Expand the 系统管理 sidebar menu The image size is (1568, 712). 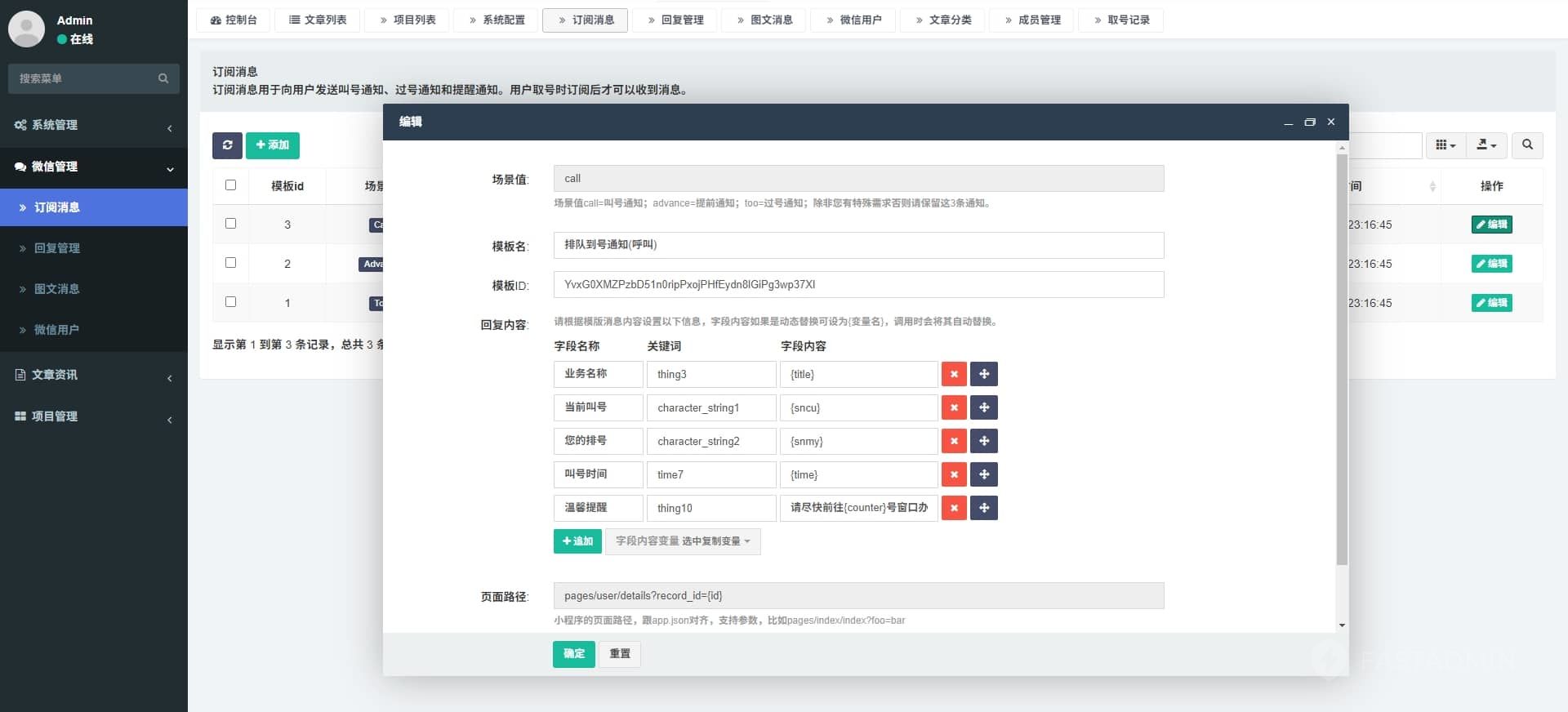94,125
